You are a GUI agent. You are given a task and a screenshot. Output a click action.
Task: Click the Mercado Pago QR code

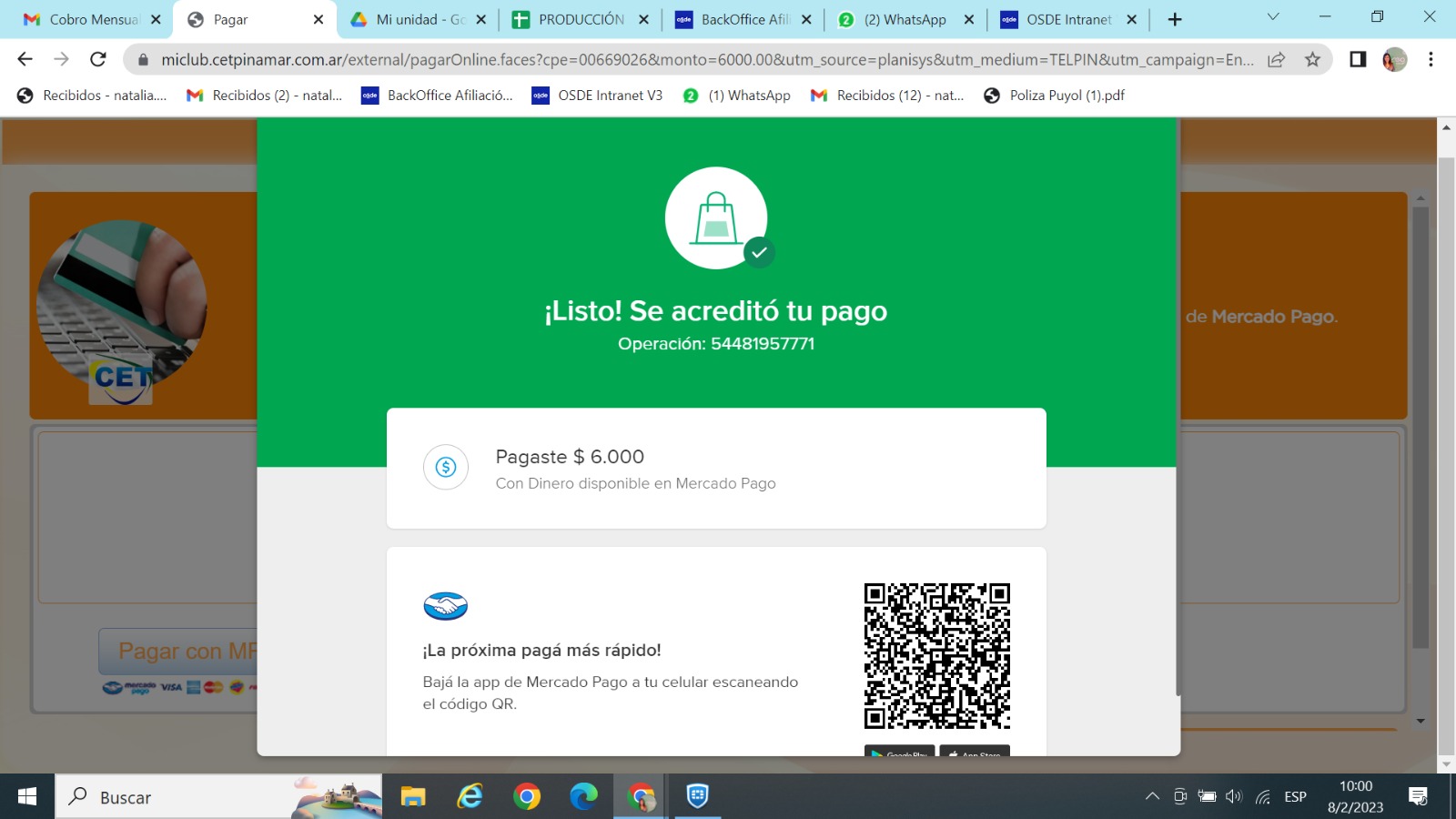[936, 656]
